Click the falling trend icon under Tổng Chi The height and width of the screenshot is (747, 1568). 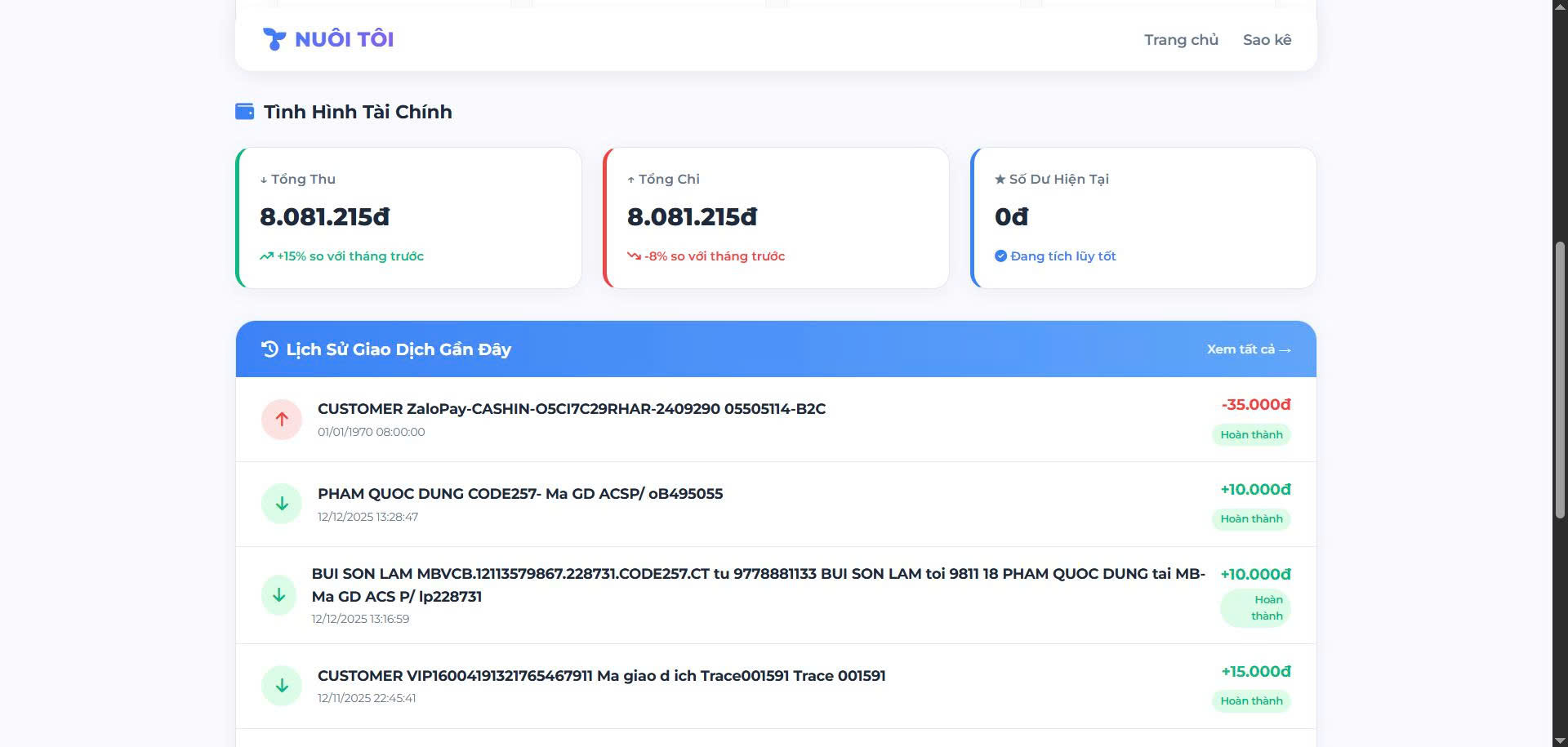634,256
